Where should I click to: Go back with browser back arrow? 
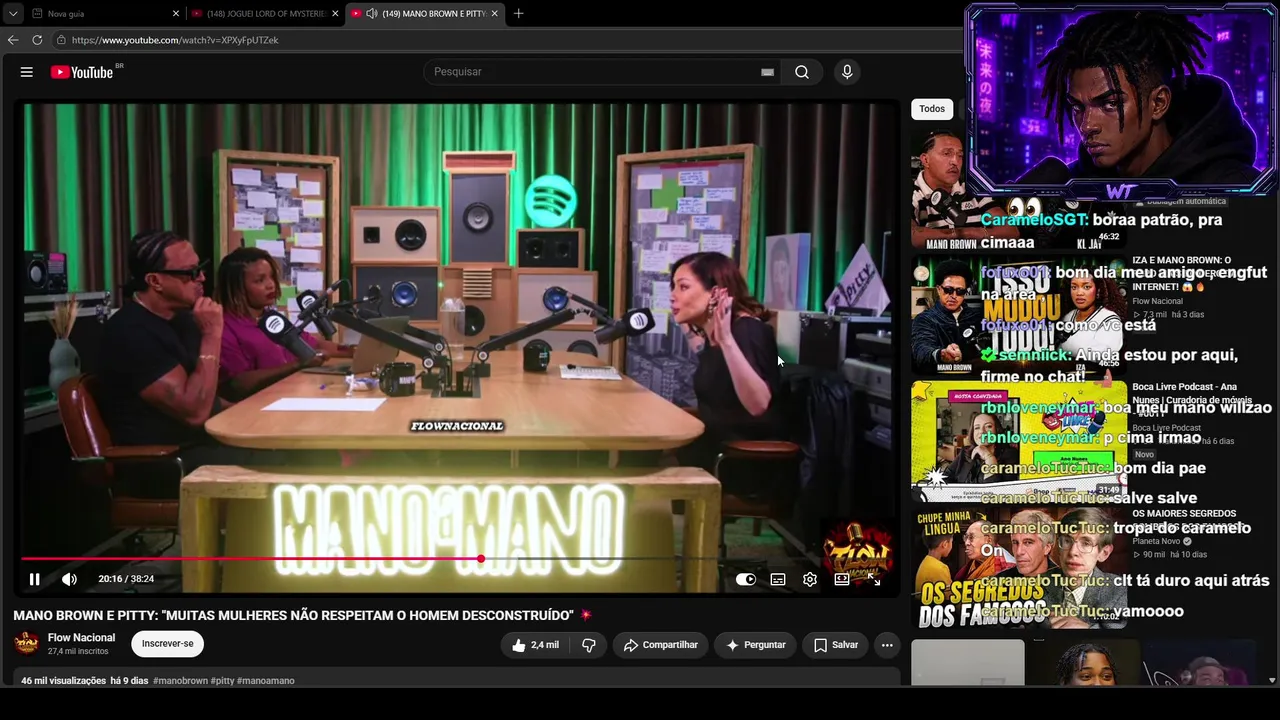pos(13,40)
